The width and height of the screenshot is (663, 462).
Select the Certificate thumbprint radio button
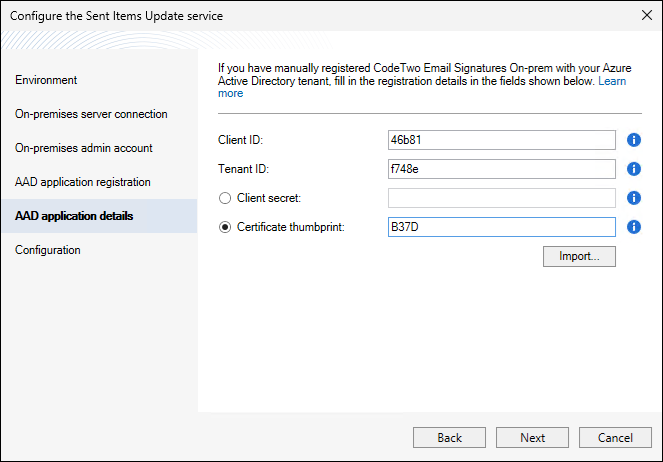coord(225,227)
